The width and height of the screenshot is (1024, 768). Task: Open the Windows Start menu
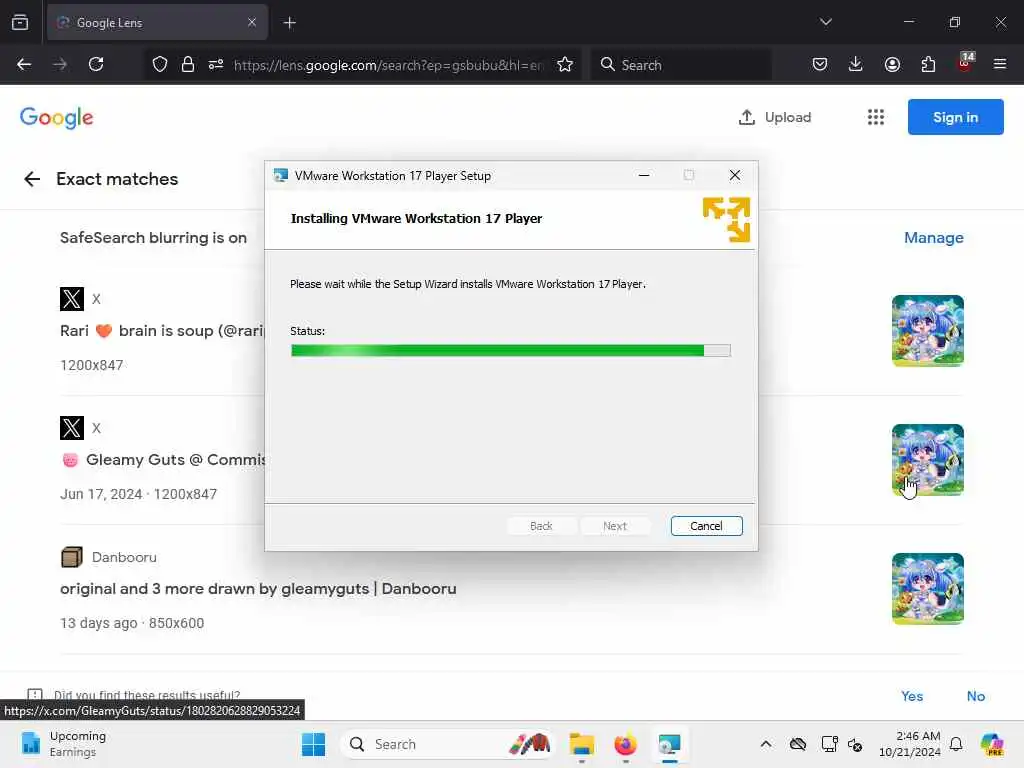[x=313, y=744]
